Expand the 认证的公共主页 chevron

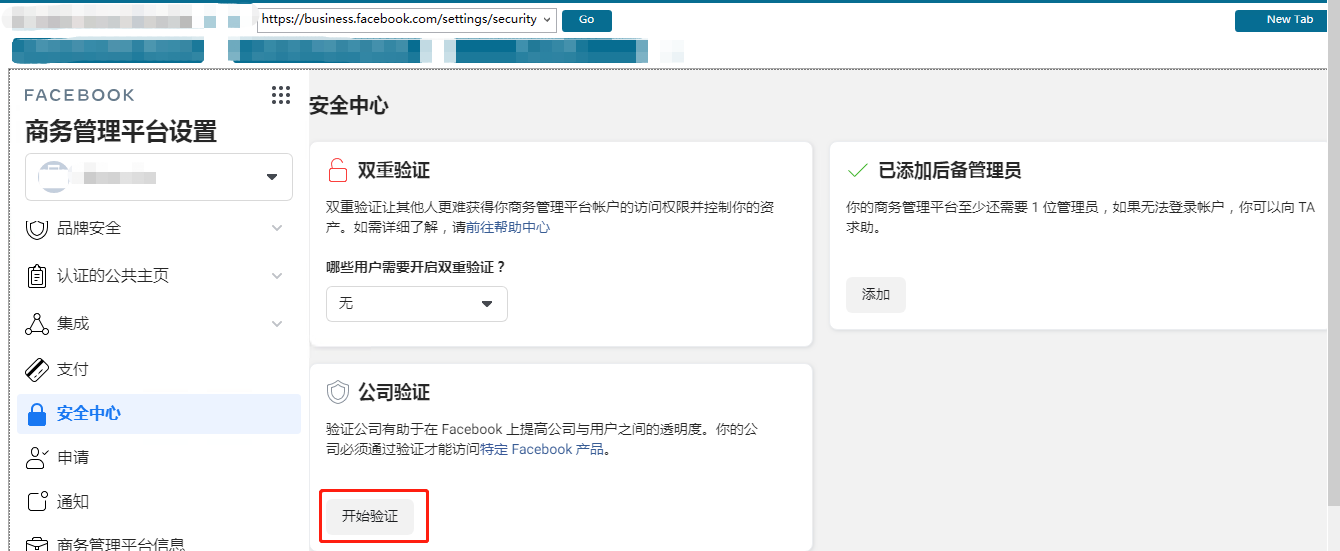coord(277,276)
